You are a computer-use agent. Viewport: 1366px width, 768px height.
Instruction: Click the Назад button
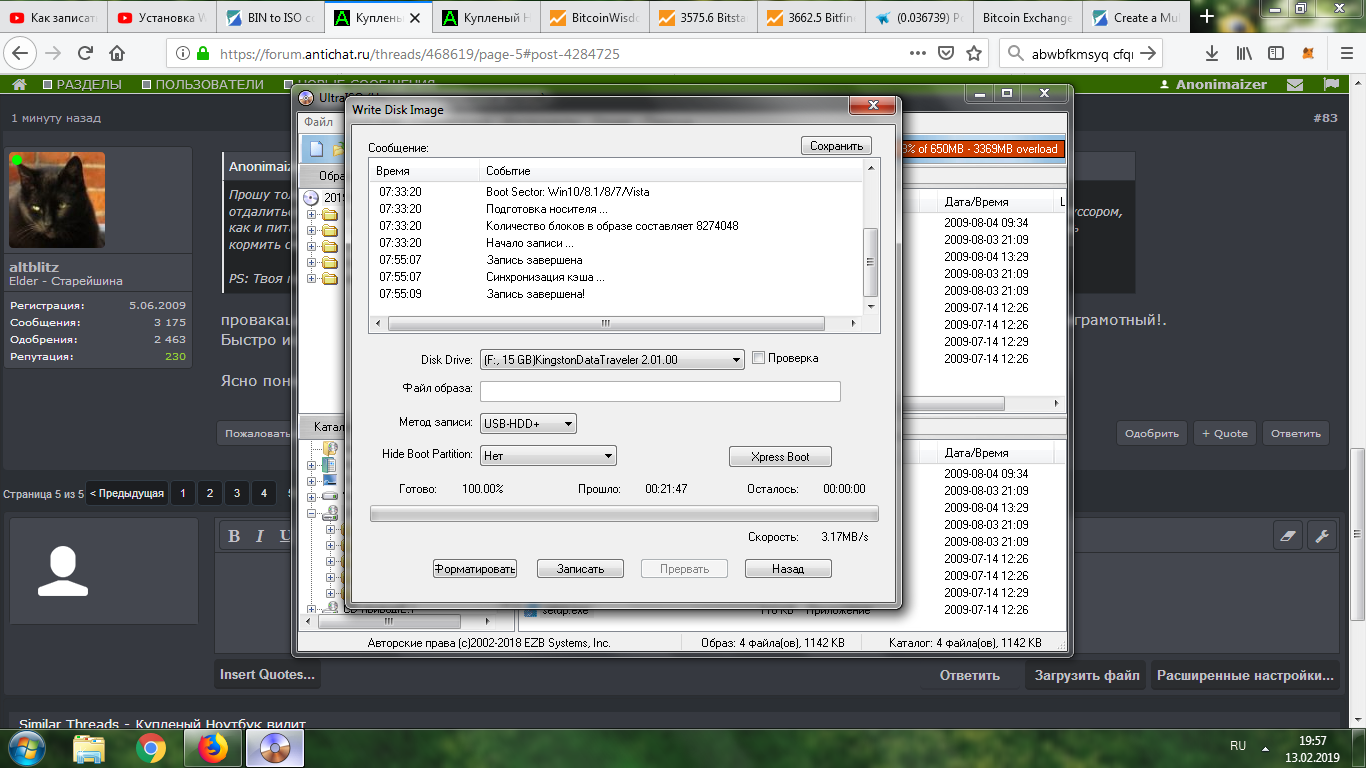click(x=788, y=569)
